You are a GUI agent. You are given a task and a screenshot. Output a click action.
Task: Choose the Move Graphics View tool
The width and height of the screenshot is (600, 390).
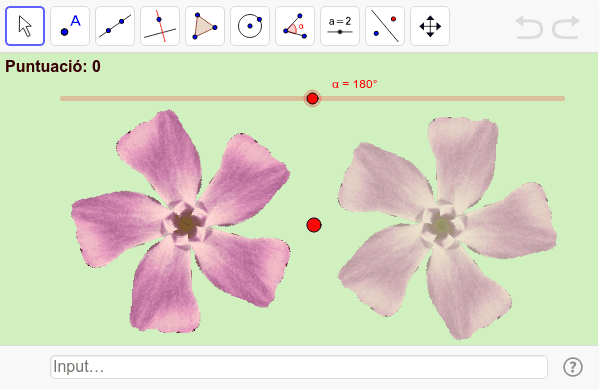click(x=430, y=26)
